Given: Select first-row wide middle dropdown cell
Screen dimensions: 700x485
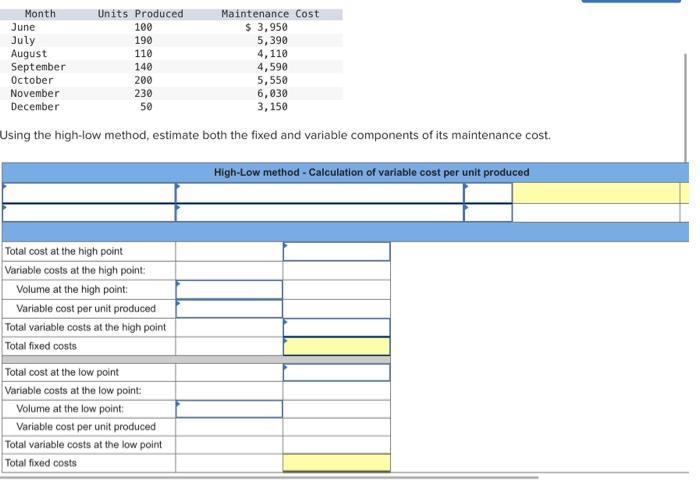Looking at the screenshot, I should tap(320, 193).
